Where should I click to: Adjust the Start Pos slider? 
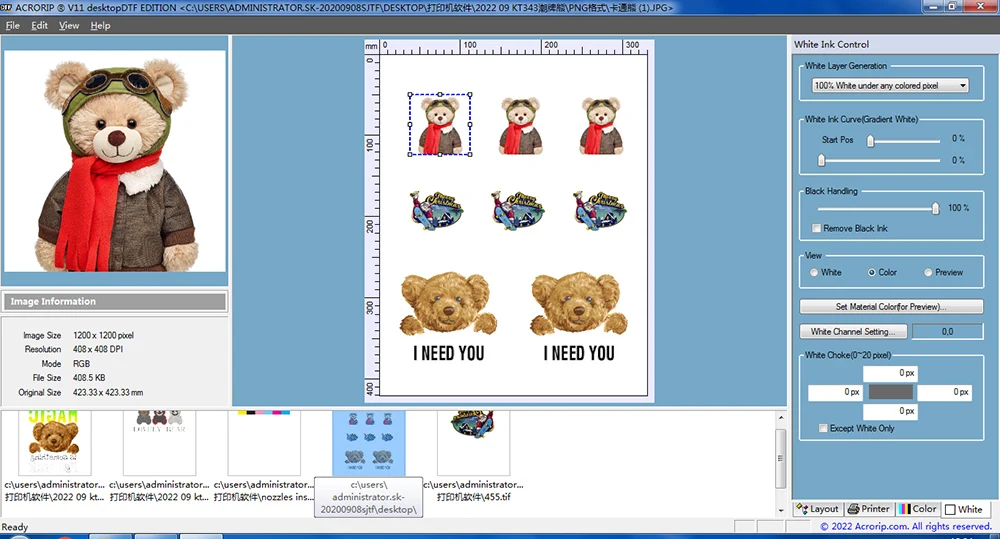(x=870, y=141)
